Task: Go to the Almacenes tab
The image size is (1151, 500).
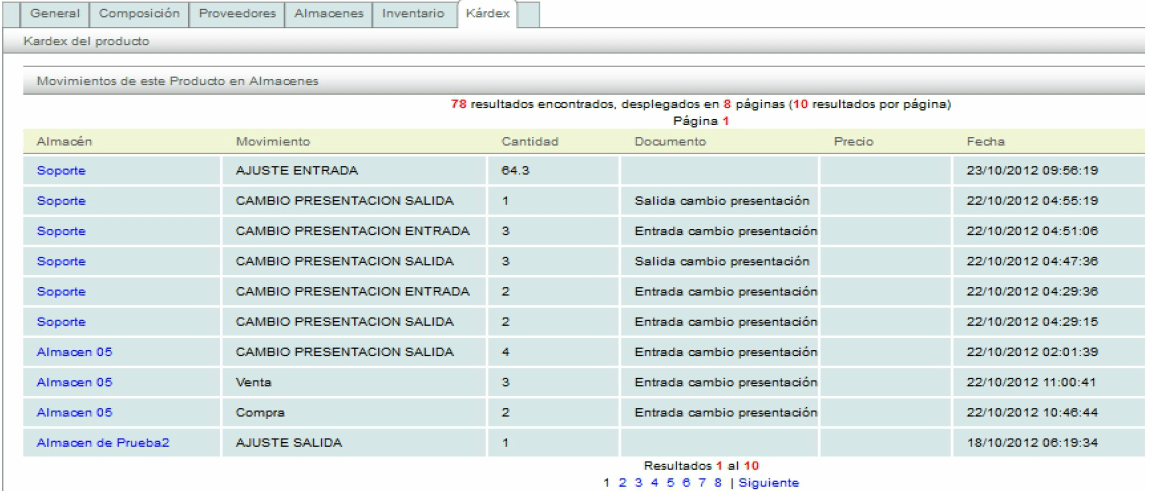Action: [x=328, y=14]
